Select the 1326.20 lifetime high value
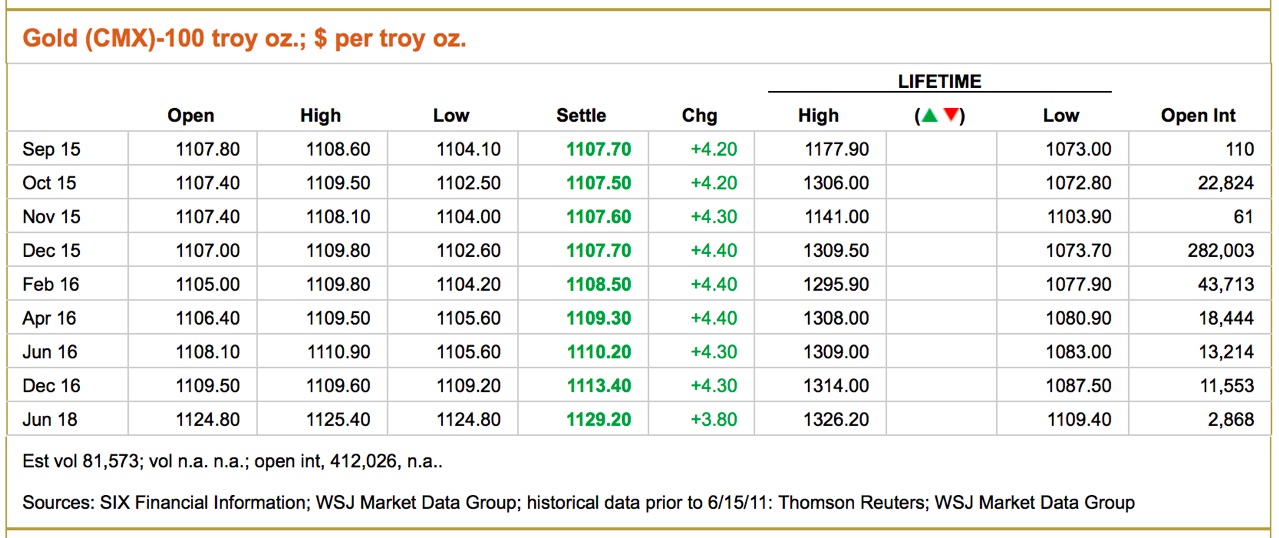This screenshot has width=1279, height=538. pyautogui.click(x=836, y=420)
